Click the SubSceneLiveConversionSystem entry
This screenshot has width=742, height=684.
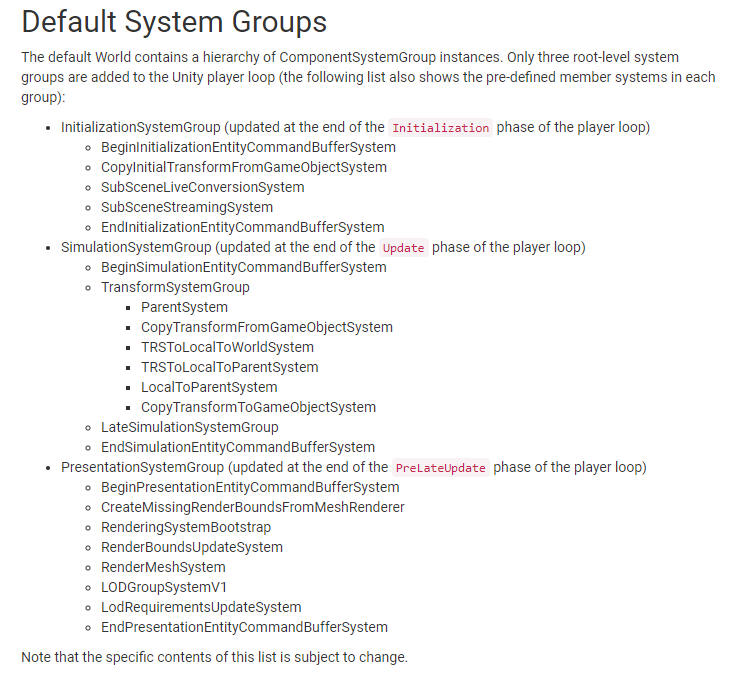[202, 187]
